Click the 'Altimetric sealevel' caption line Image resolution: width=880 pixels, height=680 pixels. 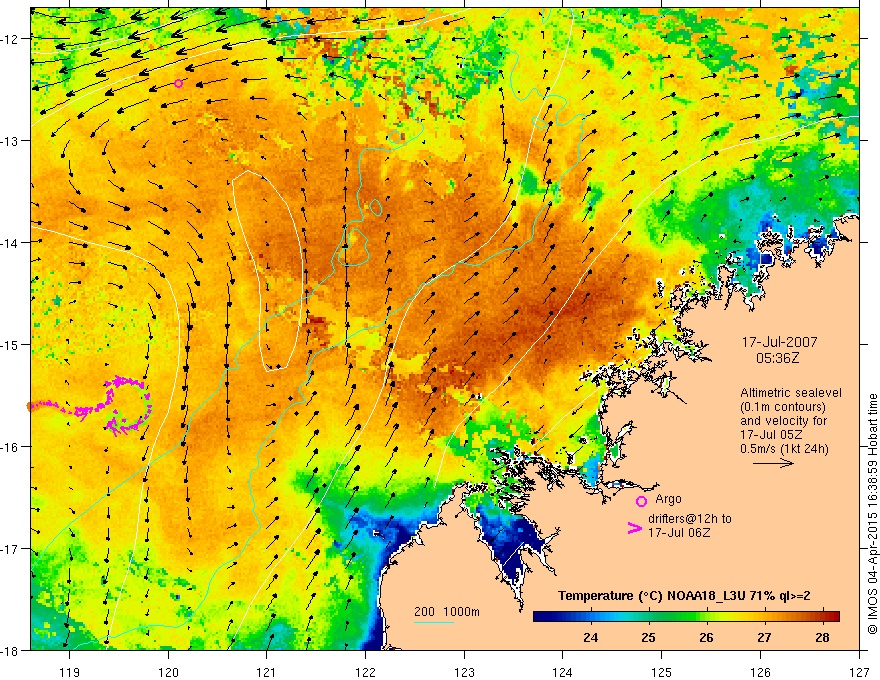point(791,393)
